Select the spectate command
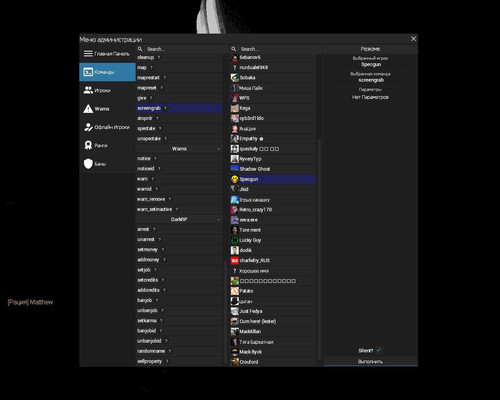 pyautogui.click(x=179, y=128)
